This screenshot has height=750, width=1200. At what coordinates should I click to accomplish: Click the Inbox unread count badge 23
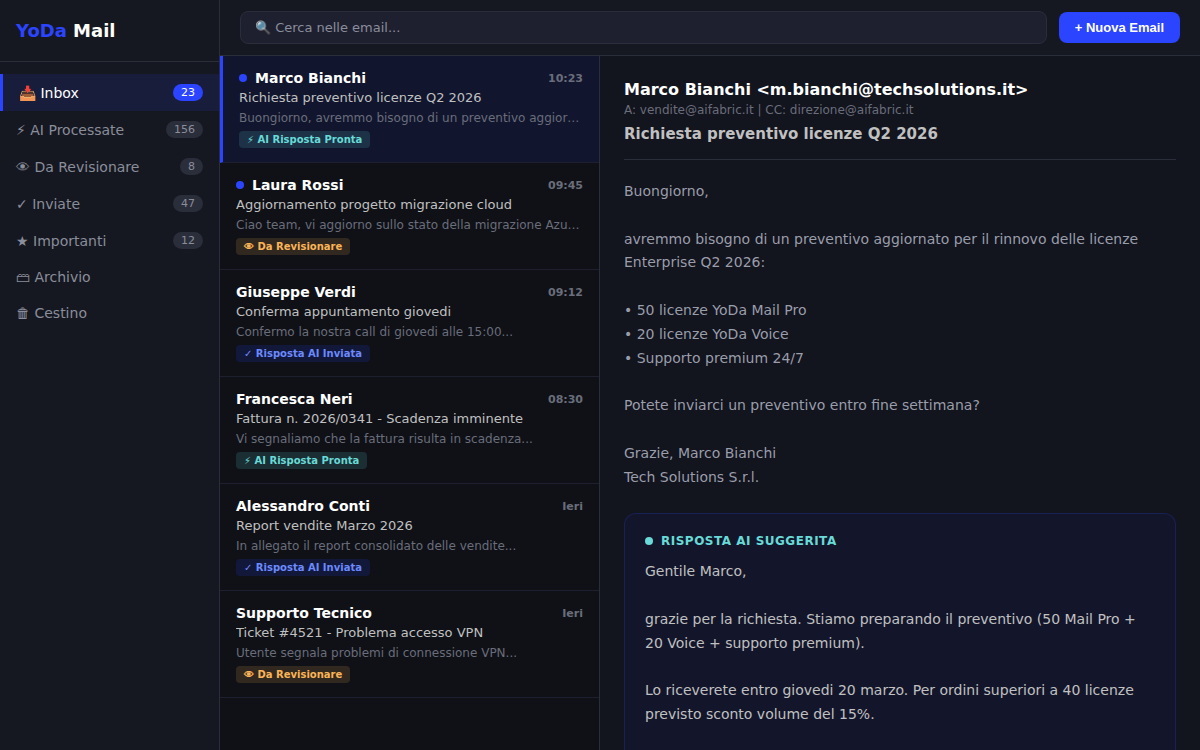click(187, 93)
